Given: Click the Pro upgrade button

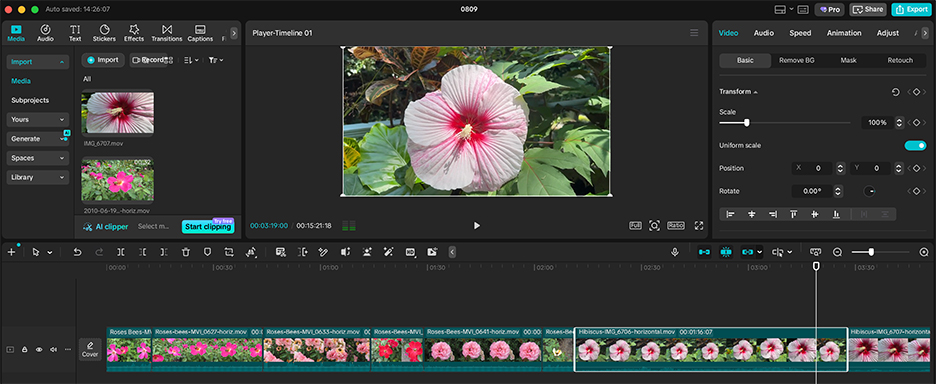Looking at the screenshot, I should [x=829, y=10].
